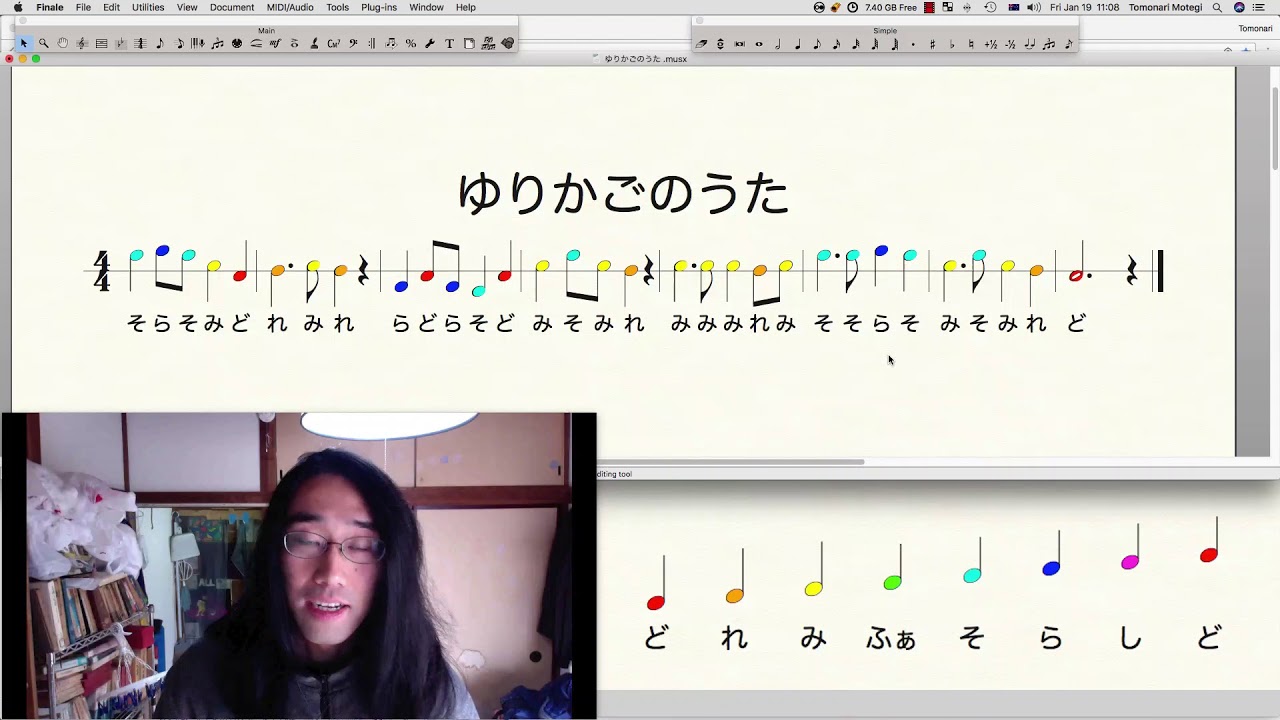Select the grace note tool
1280x720 pixels.
click(x=1068, y=44)
